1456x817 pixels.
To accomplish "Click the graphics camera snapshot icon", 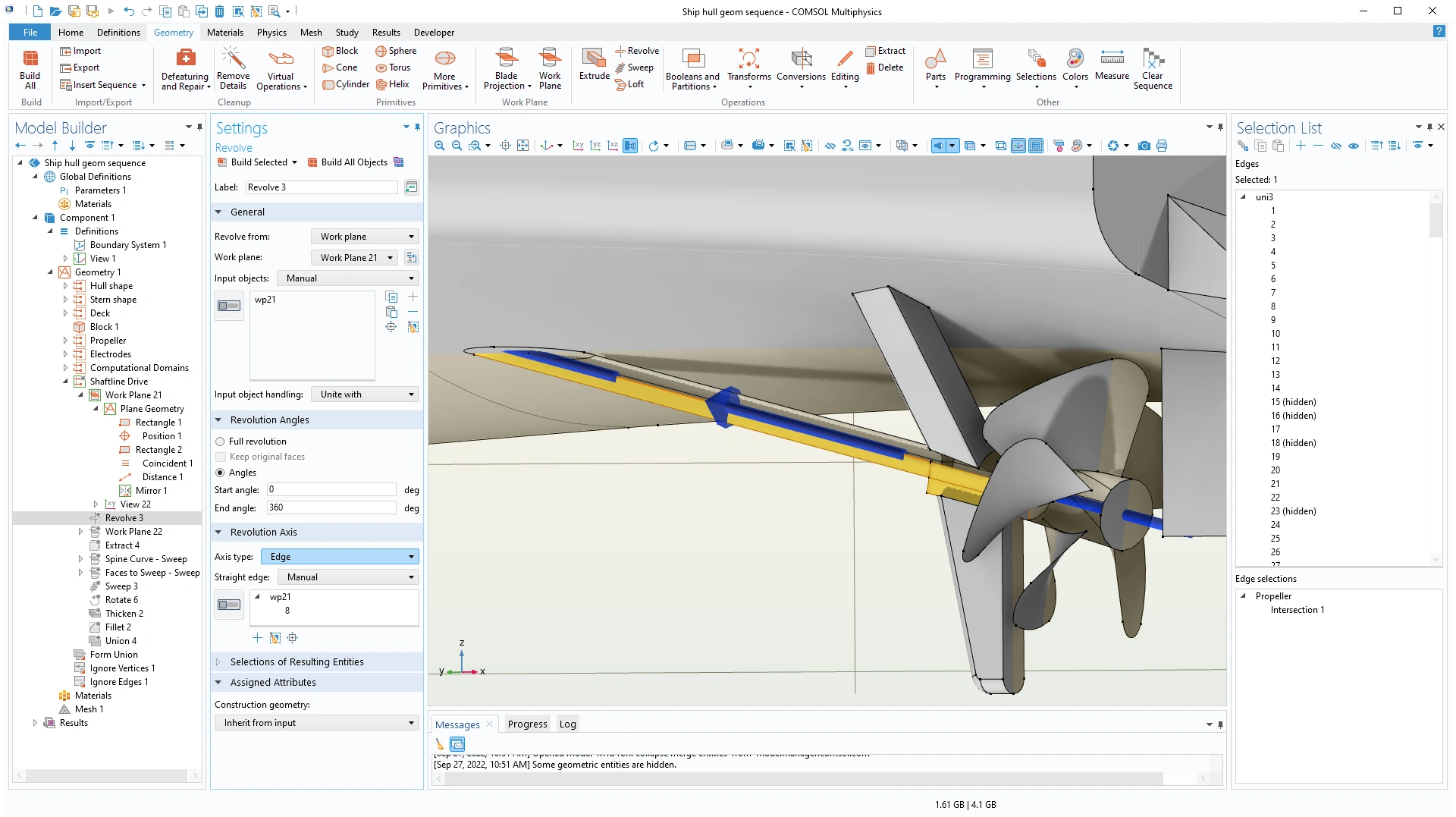I will pos(1144,146).
